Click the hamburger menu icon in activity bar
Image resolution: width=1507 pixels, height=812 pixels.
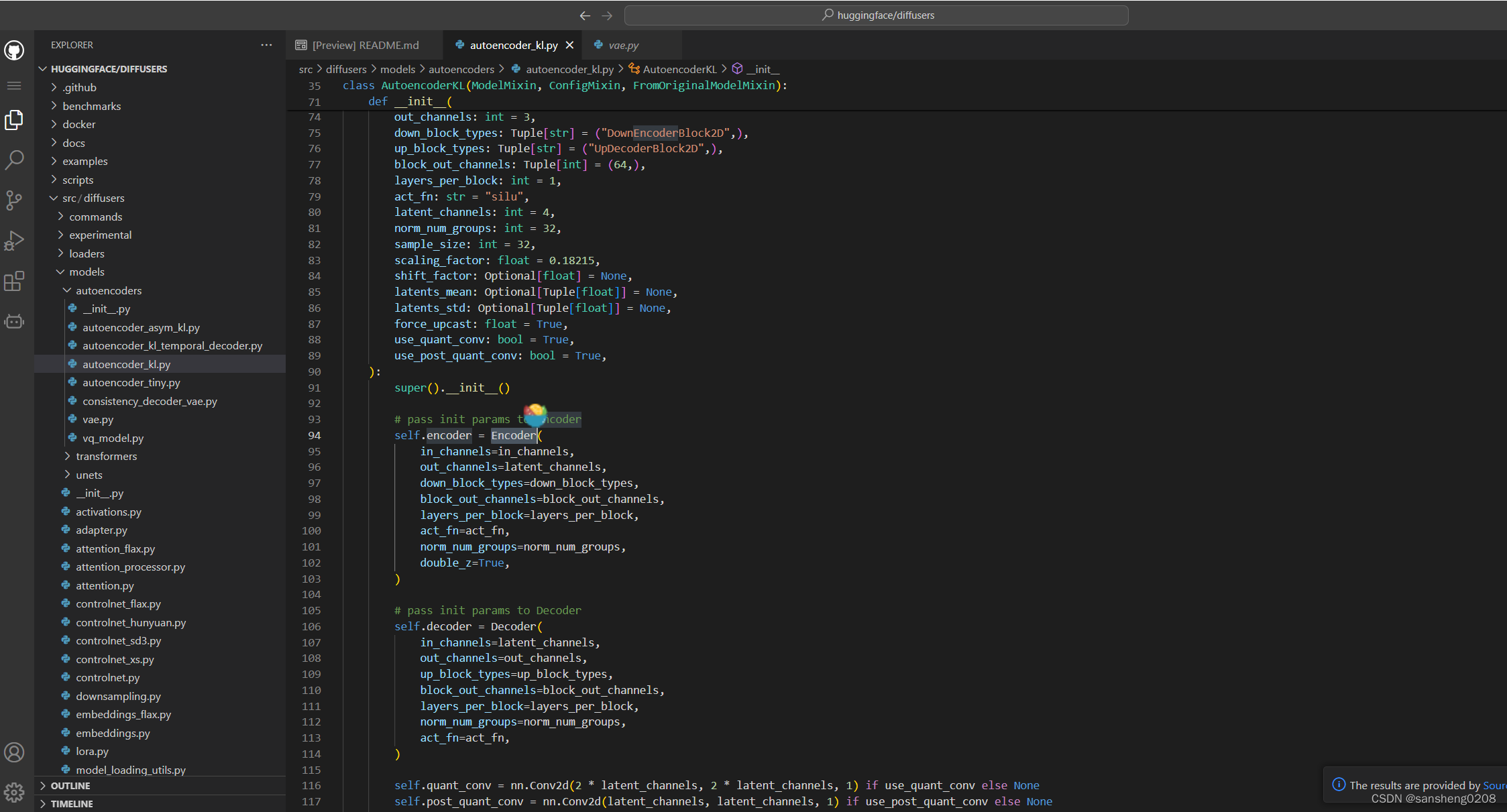click(x=14, y=86)
